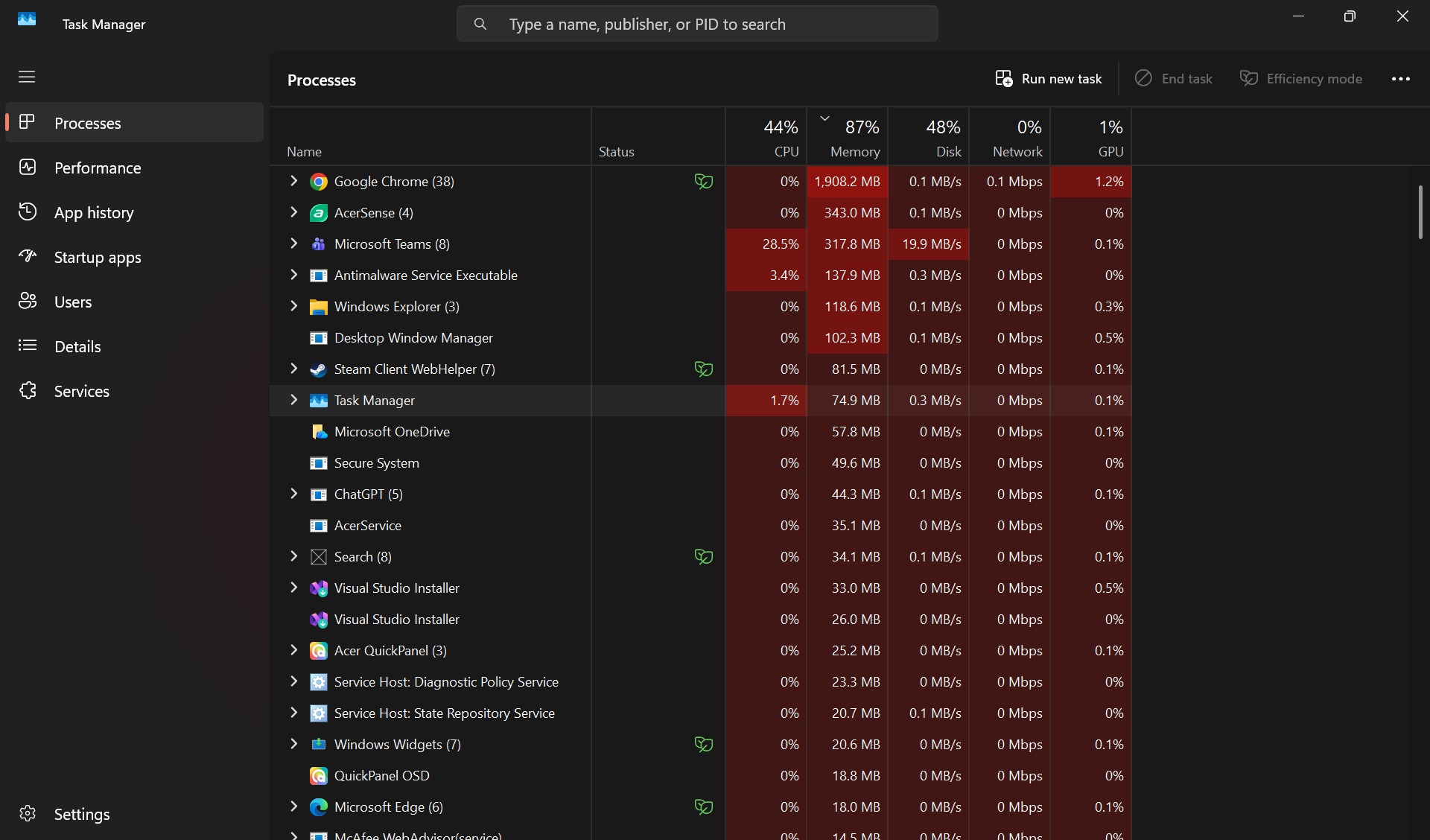Sort processes by the Memory column
The image size is (1430, 840).
click(854, 151)
